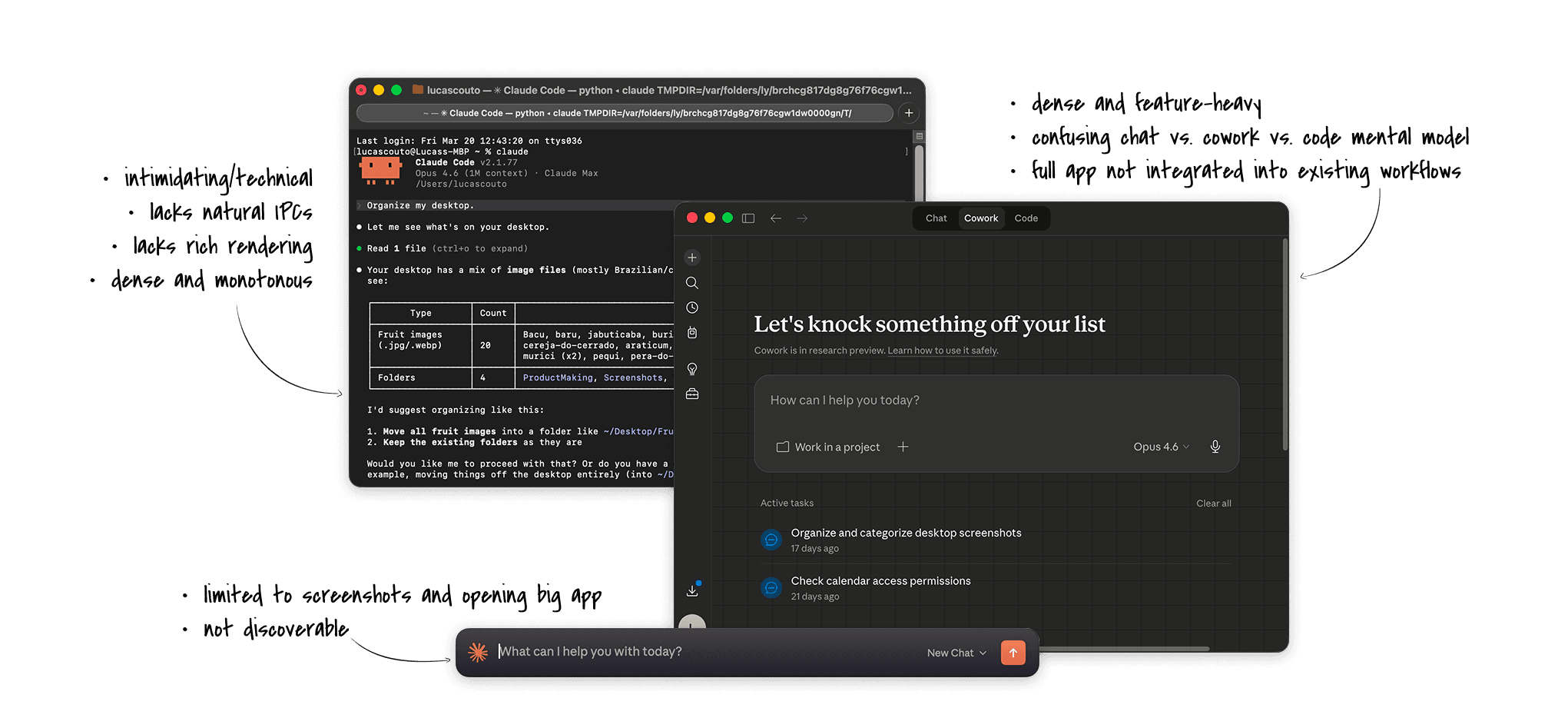This screenshot has height=728, width=1568.
Task: Click the Count column header in terminal table
Action: click(x=493, y=313)
